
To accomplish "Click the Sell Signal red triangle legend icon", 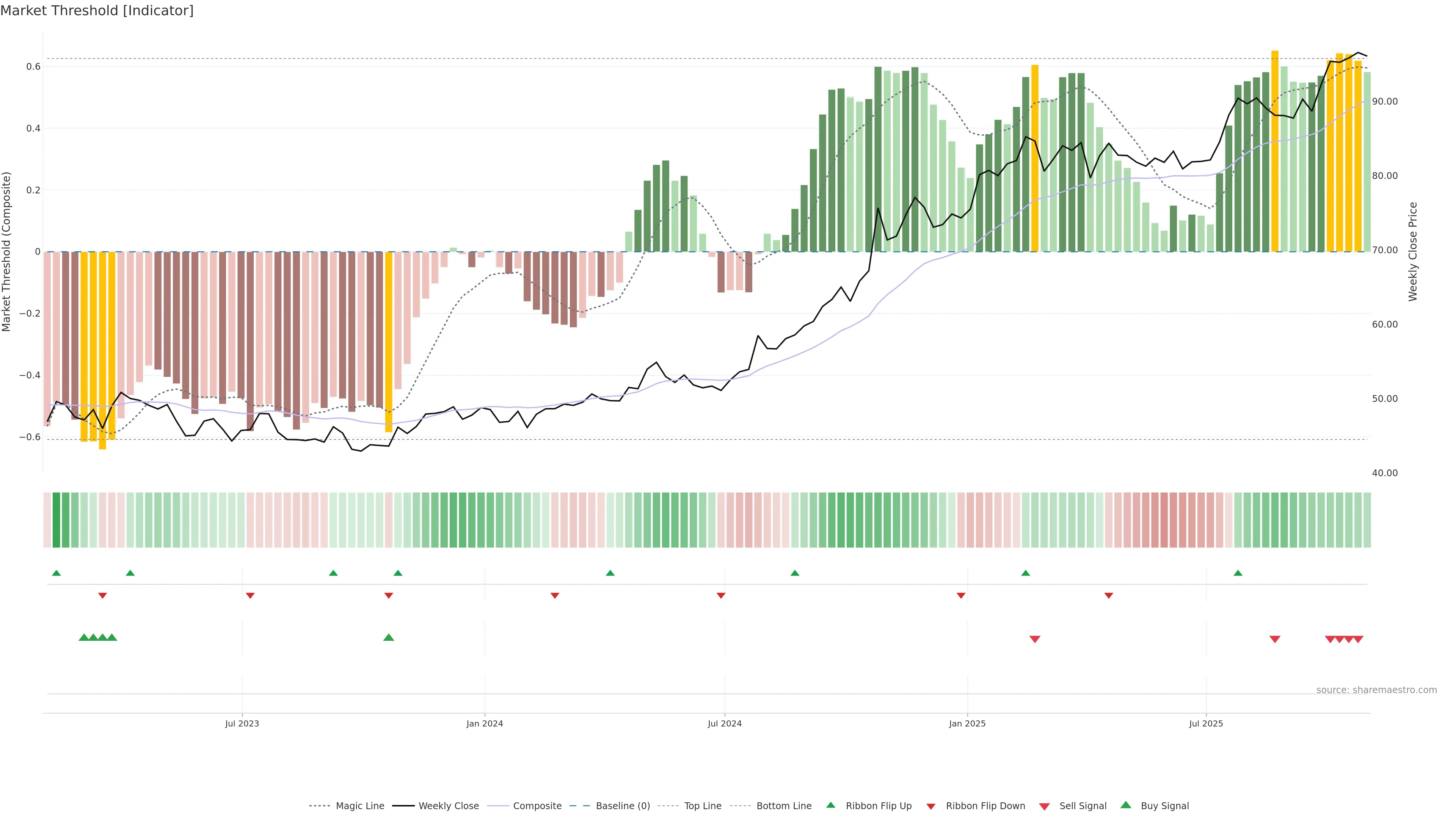I will coord(1044,806).
